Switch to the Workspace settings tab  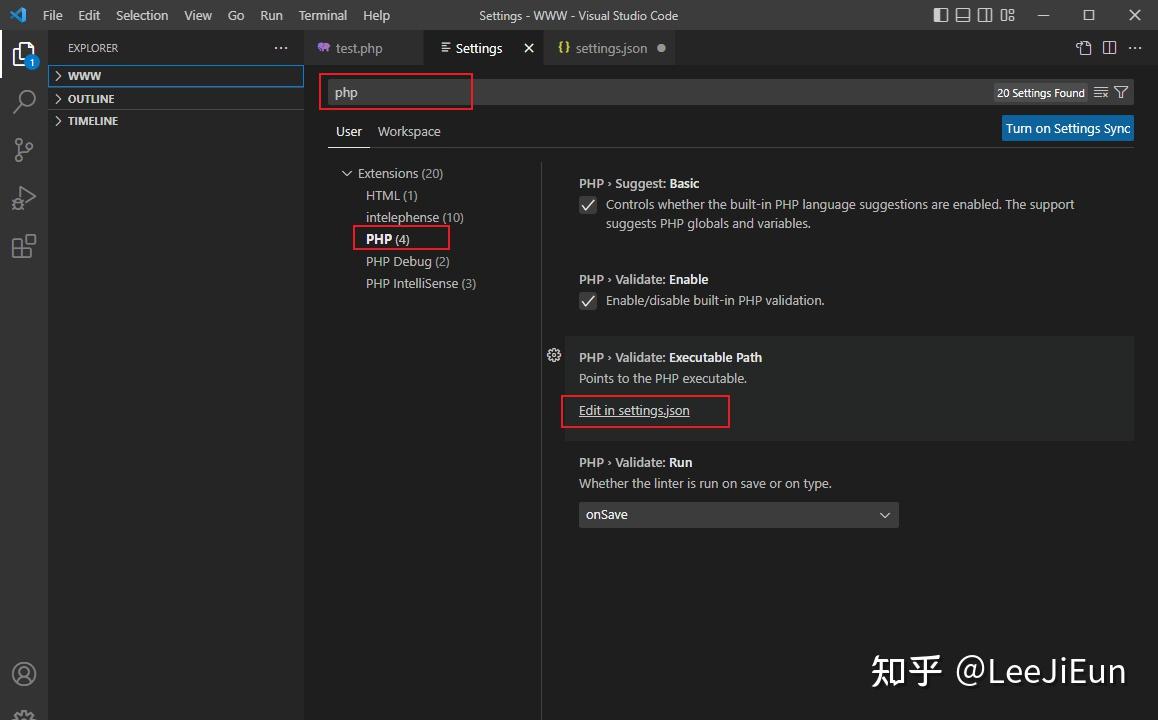(x=409, y=131)
